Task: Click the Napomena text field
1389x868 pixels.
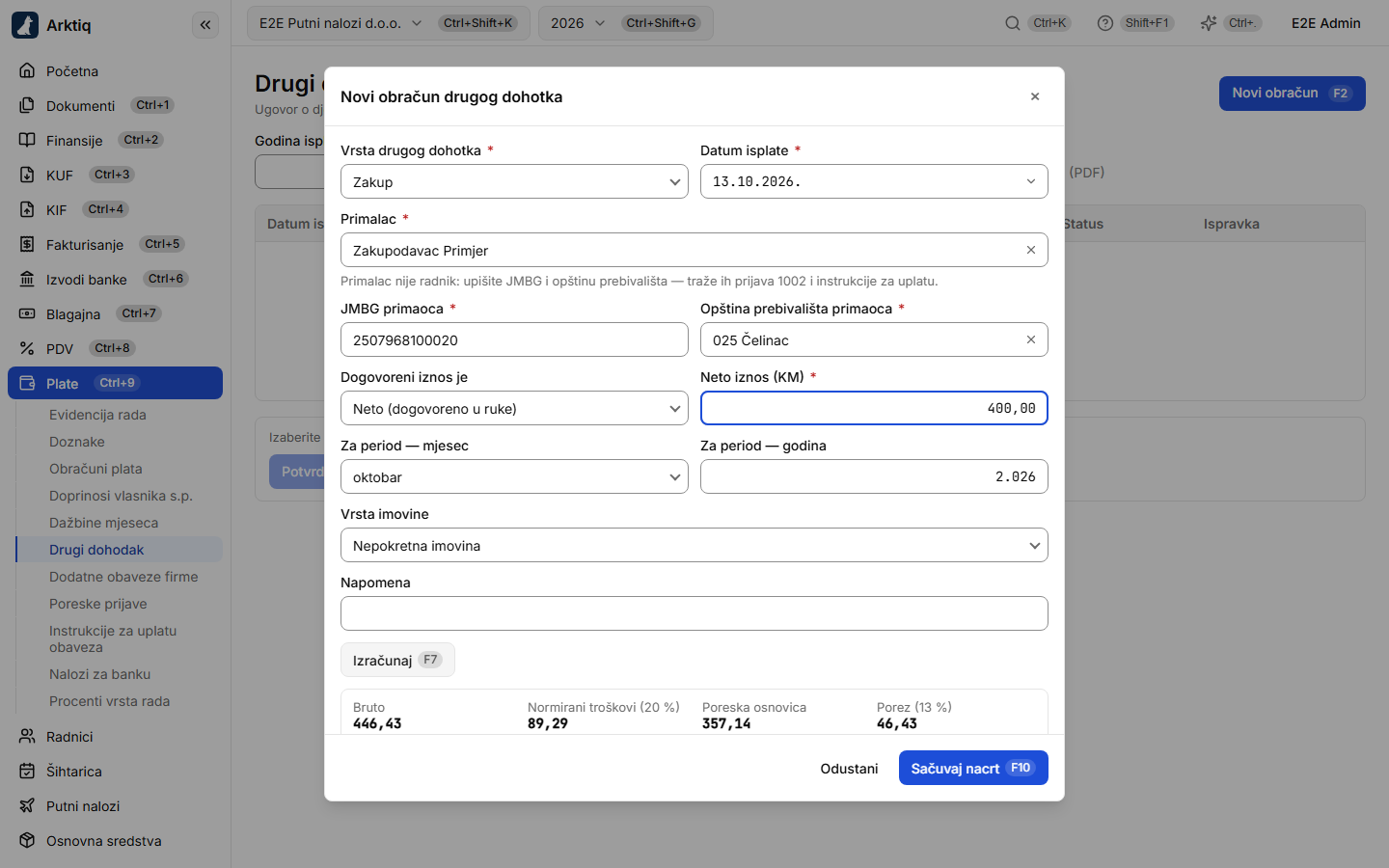Action: pyautogui.click(x=694, y=613)
